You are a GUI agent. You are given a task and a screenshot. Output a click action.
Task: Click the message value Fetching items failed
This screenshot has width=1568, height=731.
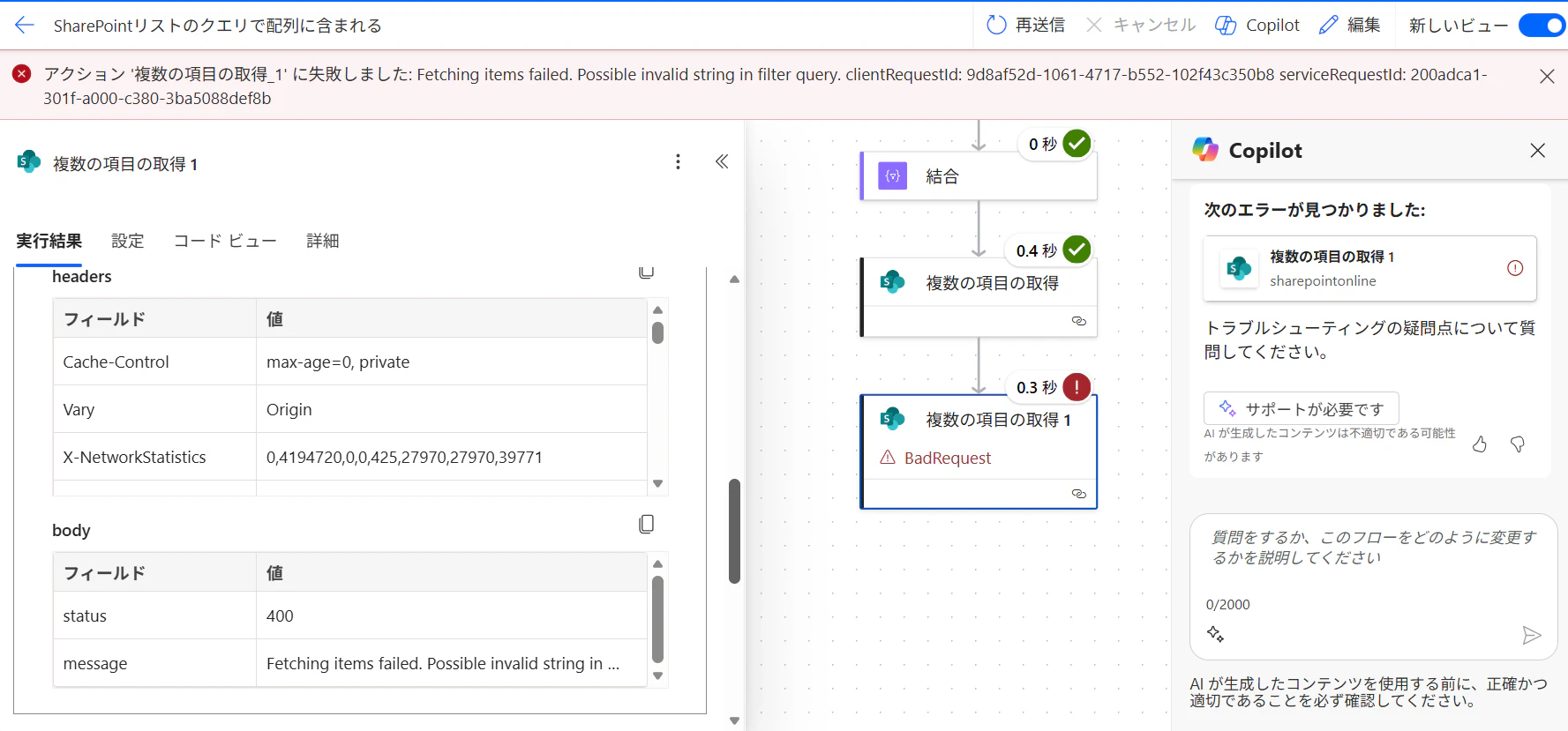(443, 663)
